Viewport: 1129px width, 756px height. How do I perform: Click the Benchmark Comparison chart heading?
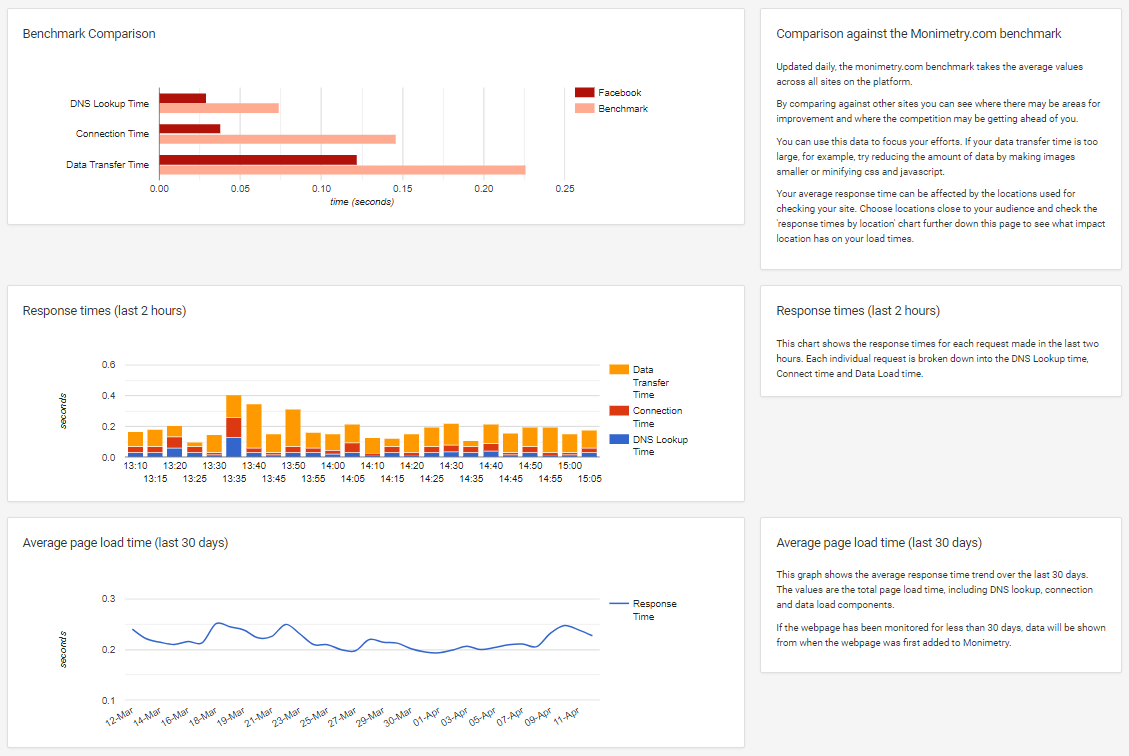[x=89, y=34]
